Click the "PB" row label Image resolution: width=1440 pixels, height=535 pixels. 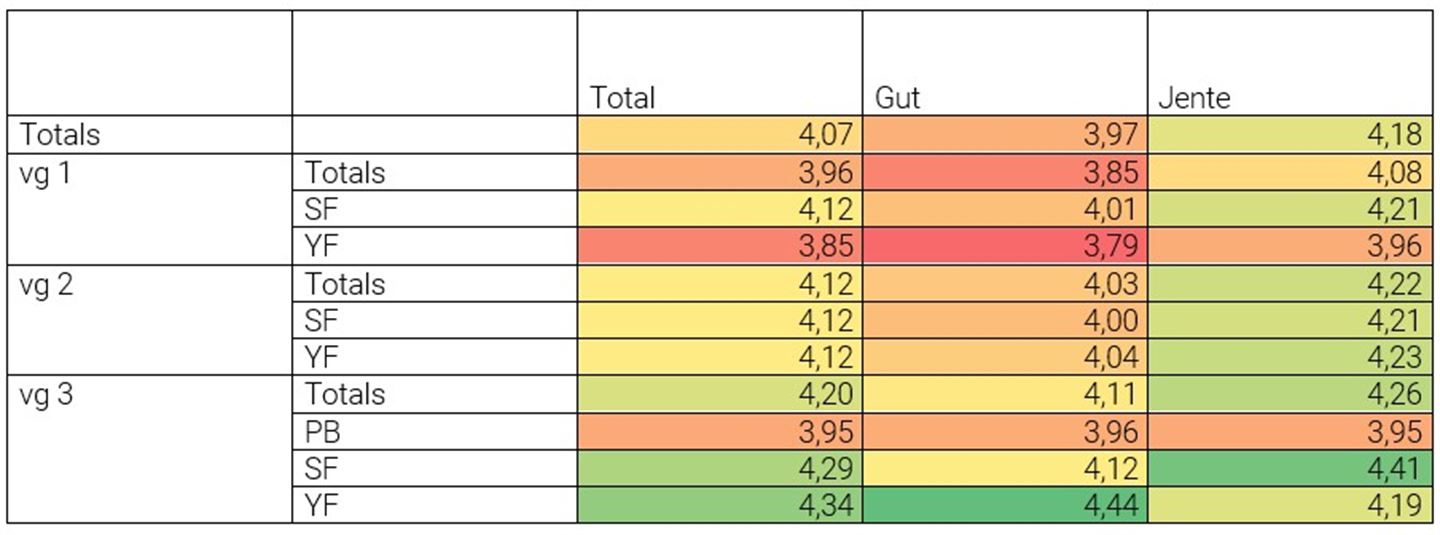click(x=325, y=431)
